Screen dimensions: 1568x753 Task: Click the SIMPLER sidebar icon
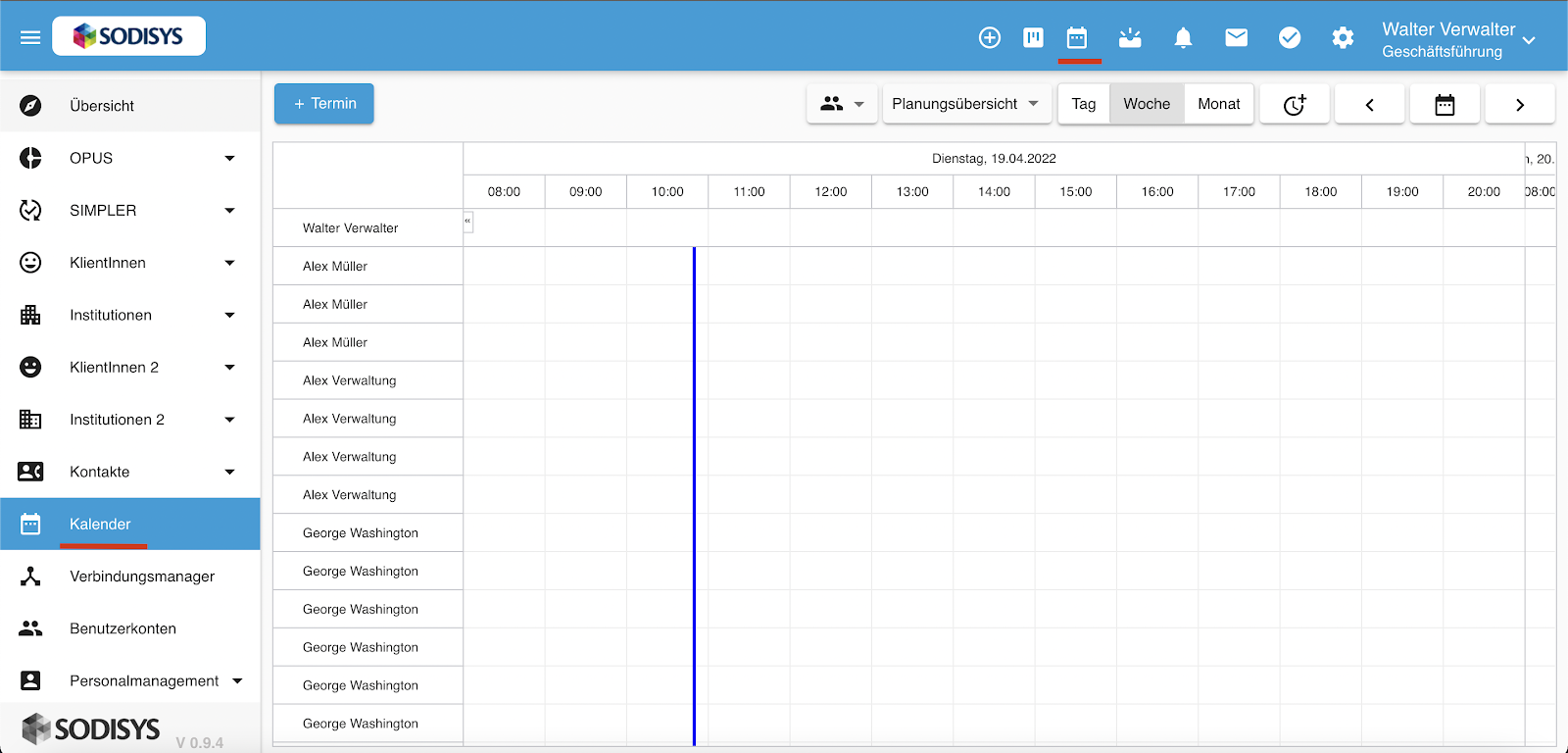coord(30,210)
